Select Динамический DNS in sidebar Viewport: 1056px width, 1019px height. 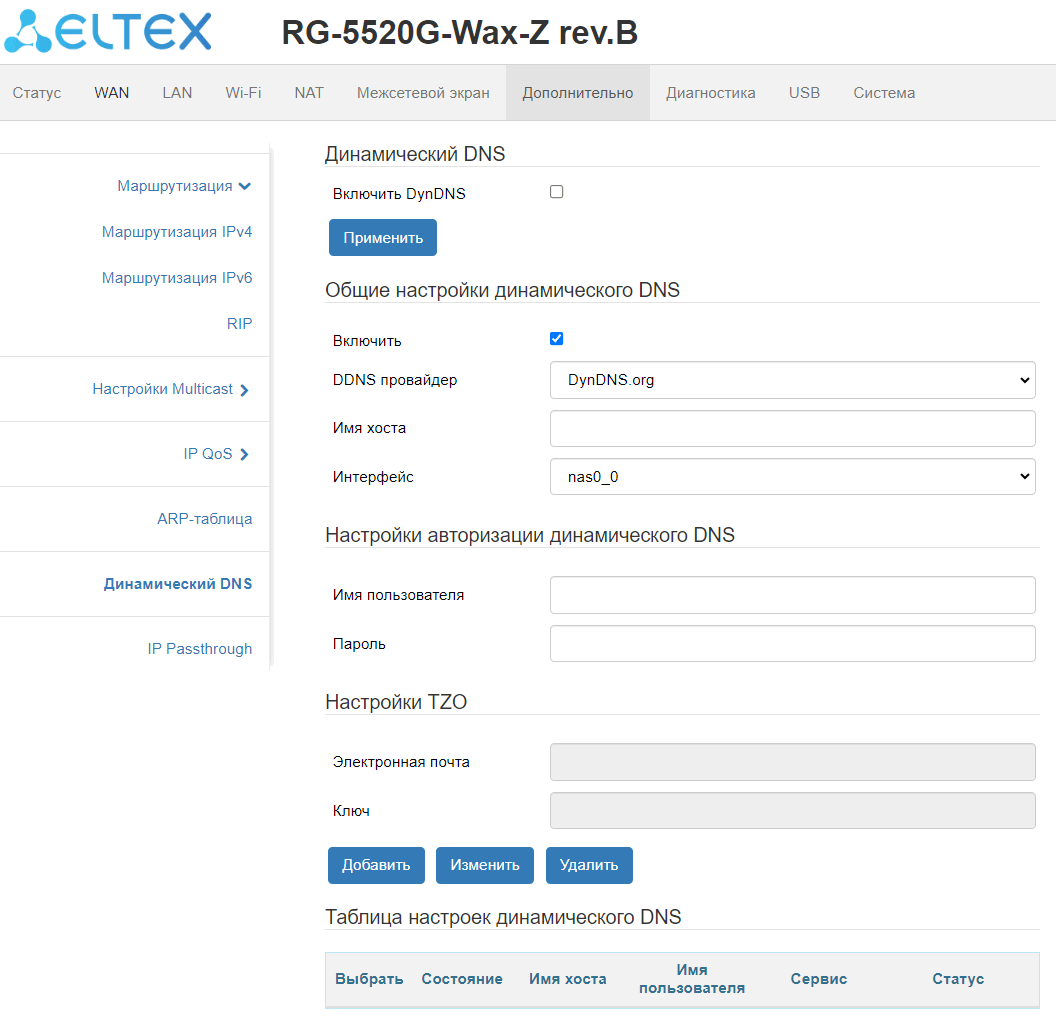178,584
